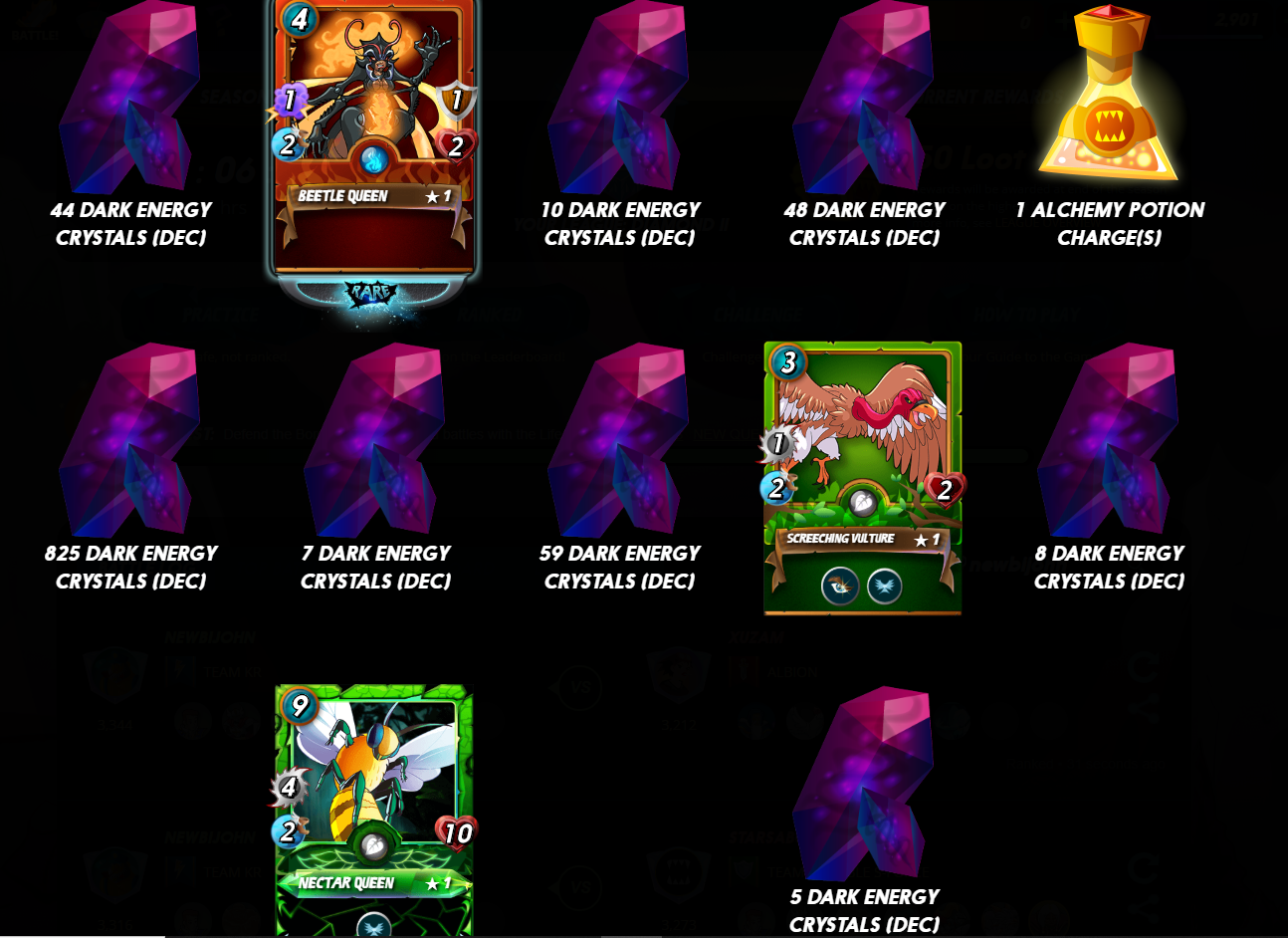The image size is (1288, 938).
Task: Click the 59 Dark Energy Crystals crystal
Action: click(x=619, y=440)
